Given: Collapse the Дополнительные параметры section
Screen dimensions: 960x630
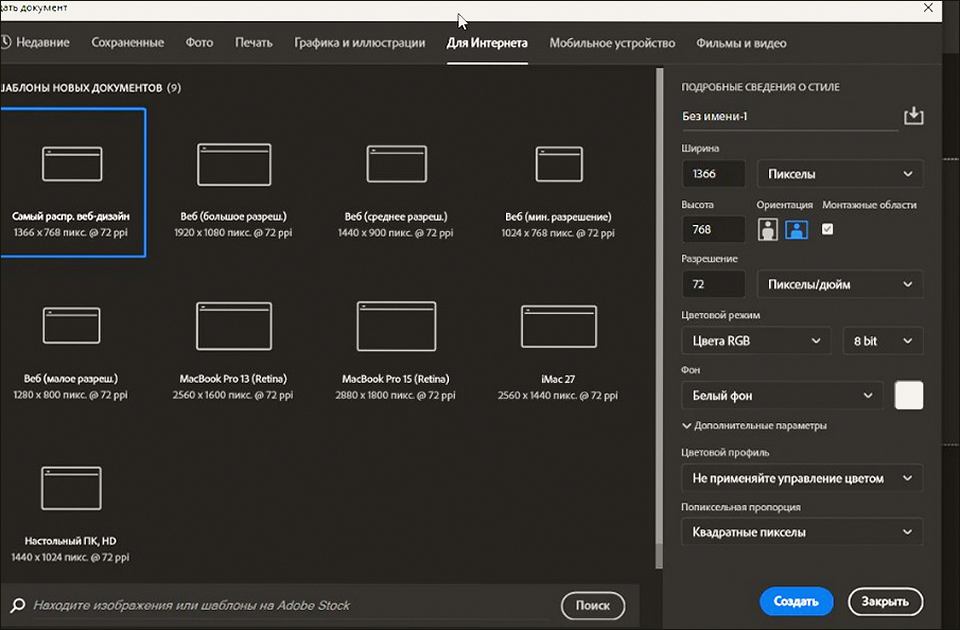Looking at the screenshot, I should click(x=754, y=426).
